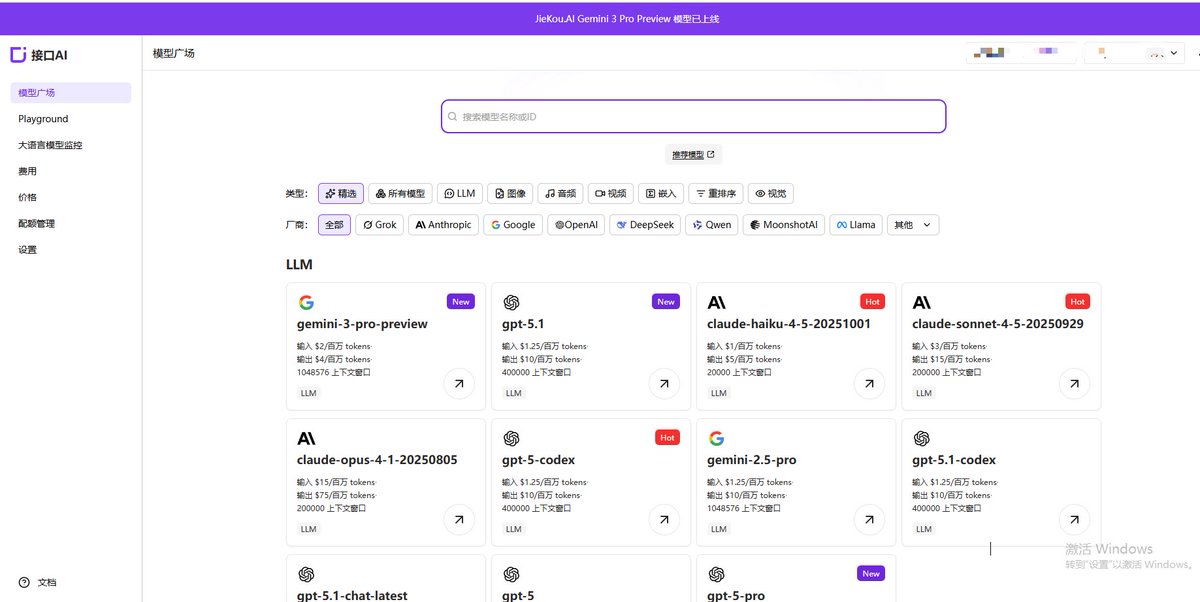This screenshot has height=602, width=1200.
Task: Open the arrow button on claude-opus-4-1-20250805 card
Action: tap(459, 519)
